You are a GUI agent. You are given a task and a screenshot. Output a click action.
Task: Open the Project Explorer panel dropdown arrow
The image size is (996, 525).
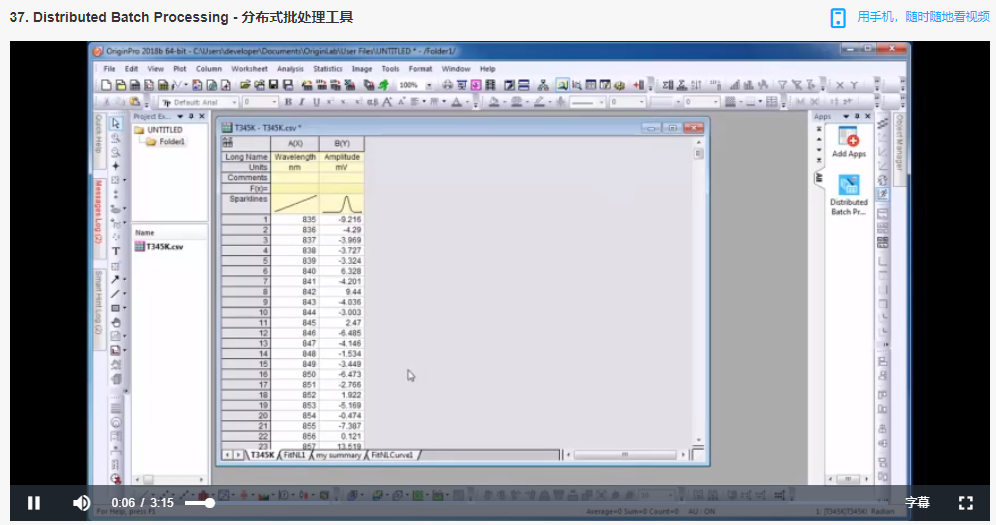click(x=180, y=117)
